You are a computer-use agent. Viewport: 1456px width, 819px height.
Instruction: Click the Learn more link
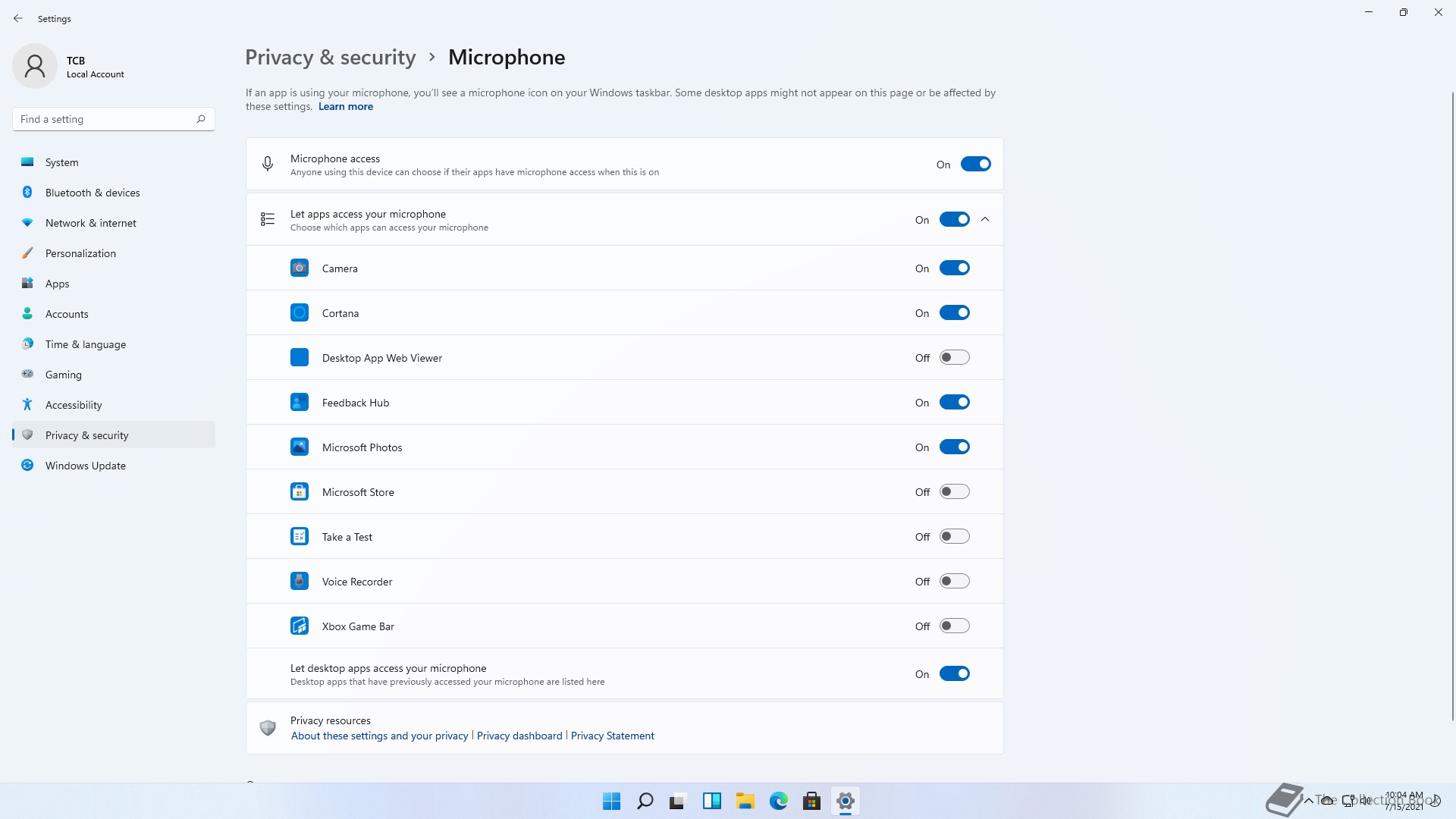[x=346, y=107]
